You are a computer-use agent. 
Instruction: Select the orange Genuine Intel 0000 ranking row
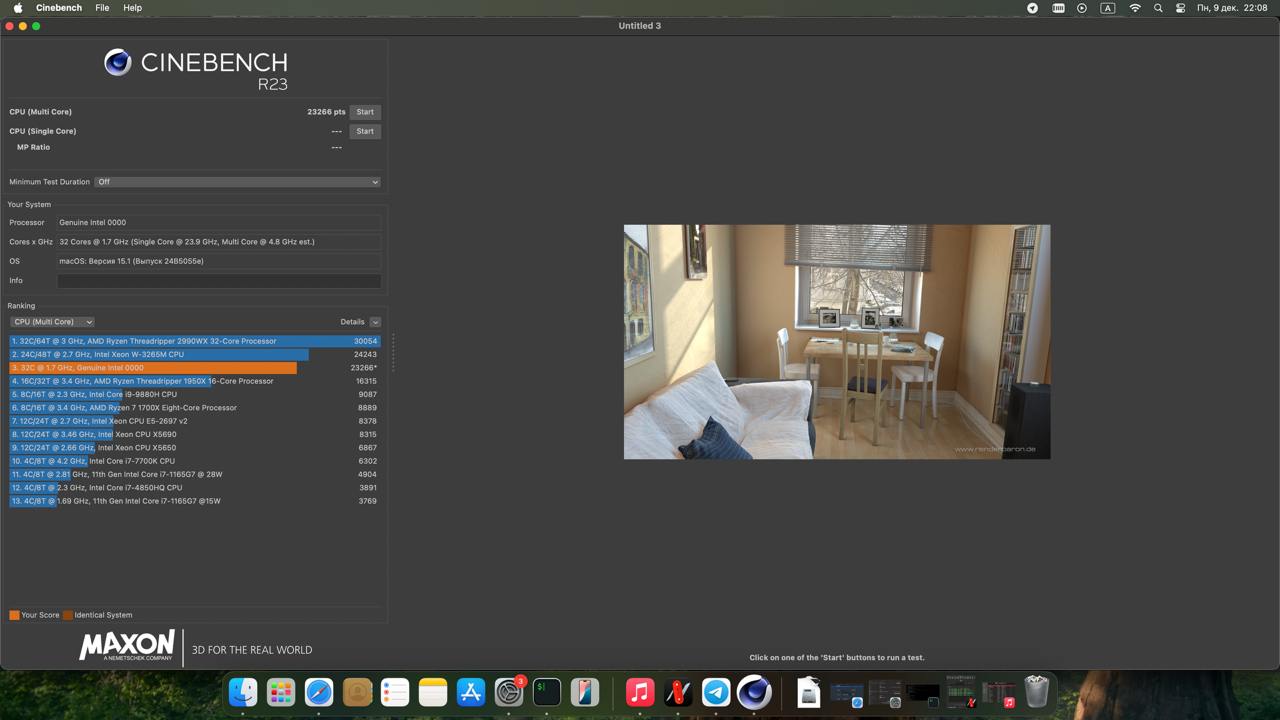(195, 368)
